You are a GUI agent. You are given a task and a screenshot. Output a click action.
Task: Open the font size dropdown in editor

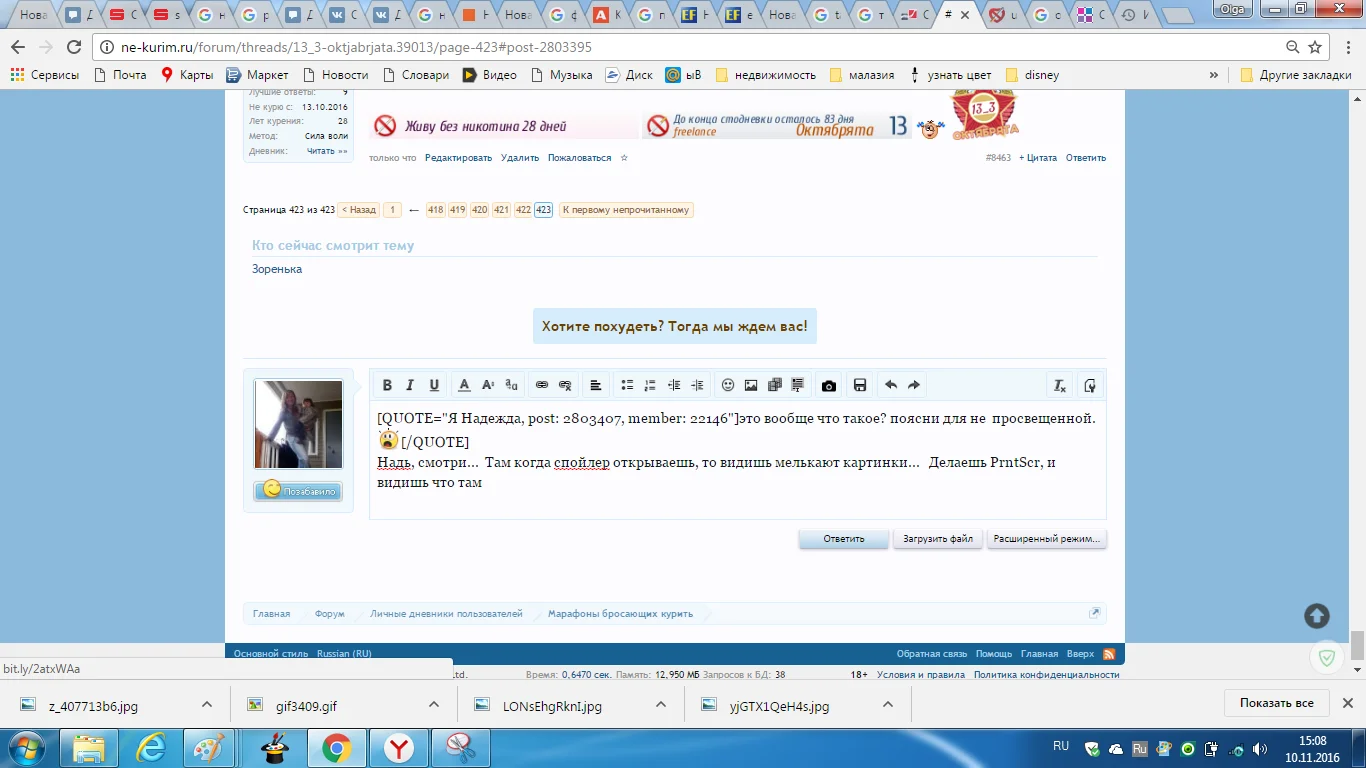click(488, 385)
